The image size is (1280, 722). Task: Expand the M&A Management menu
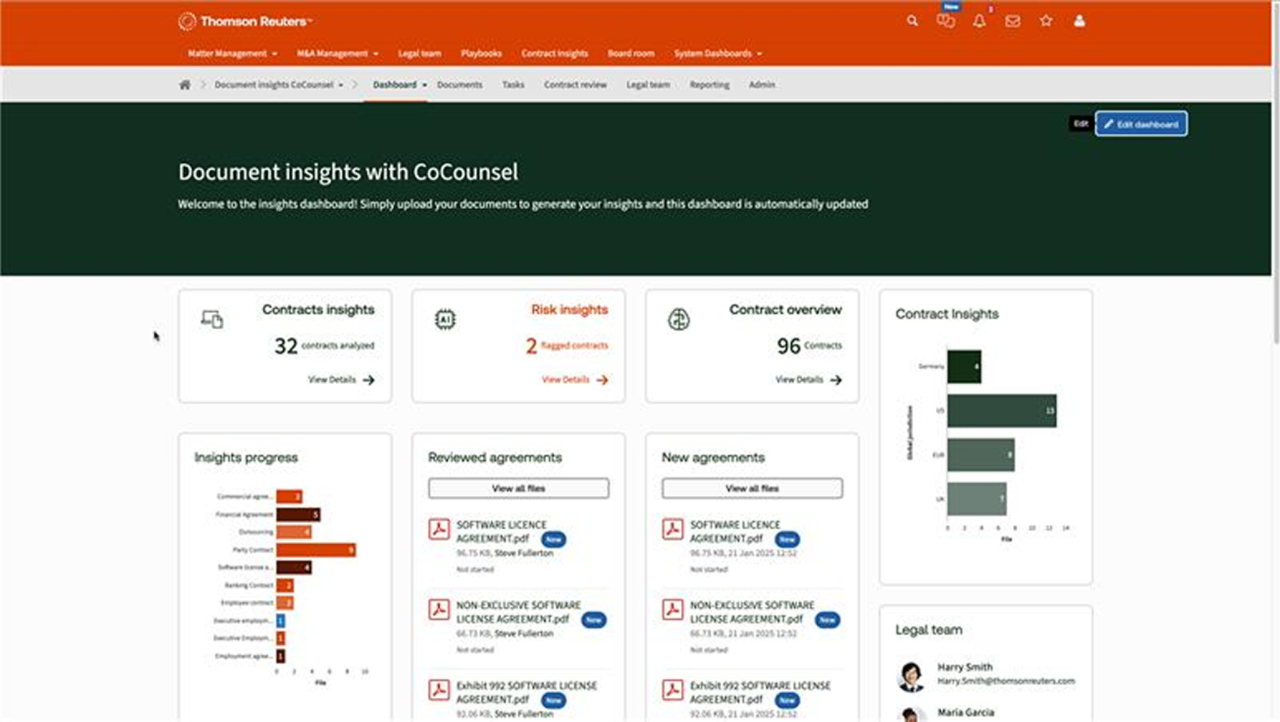[338, 53]
